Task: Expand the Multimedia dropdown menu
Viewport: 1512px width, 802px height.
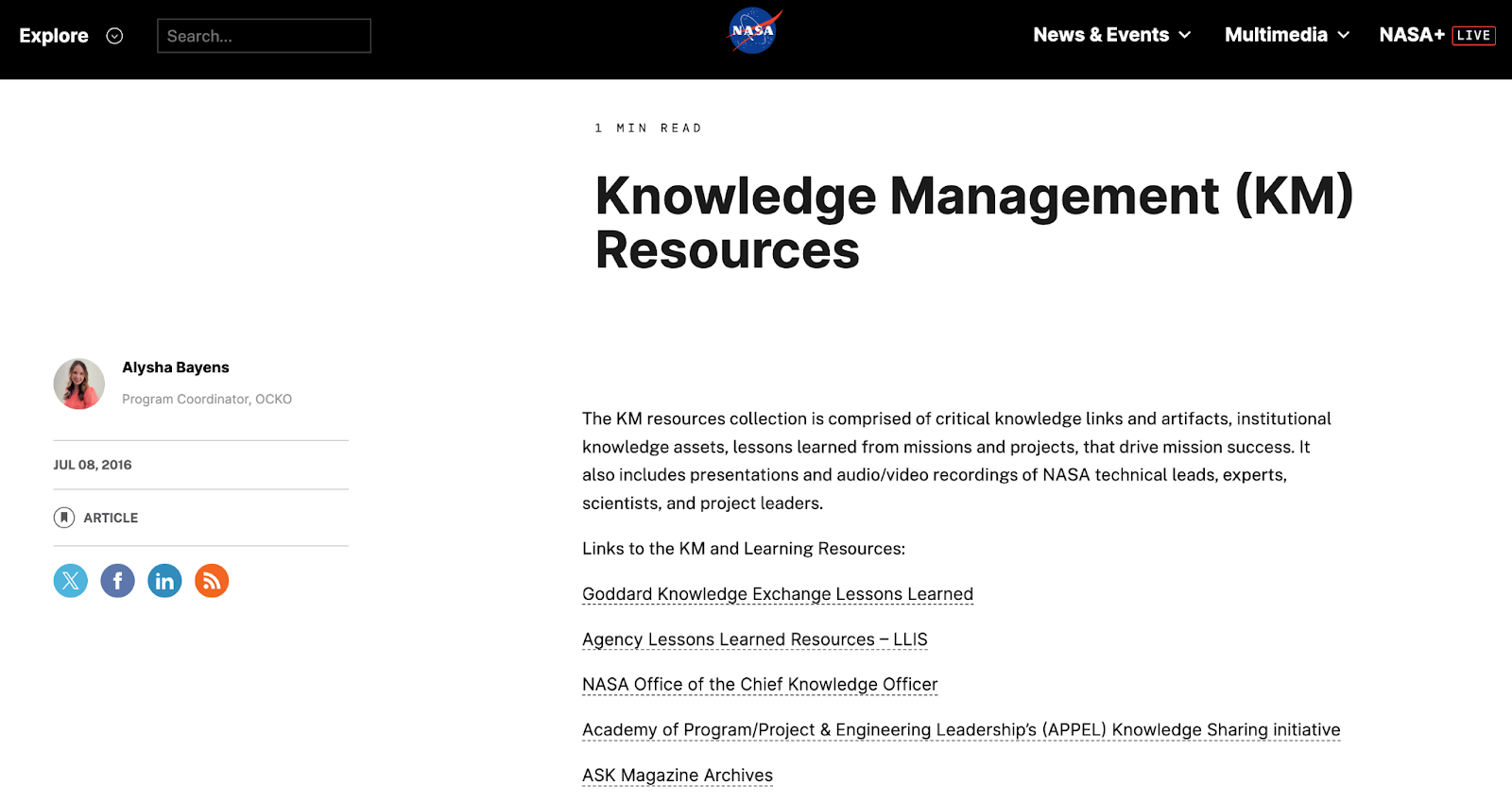Action: click(x=1286, y=35)
